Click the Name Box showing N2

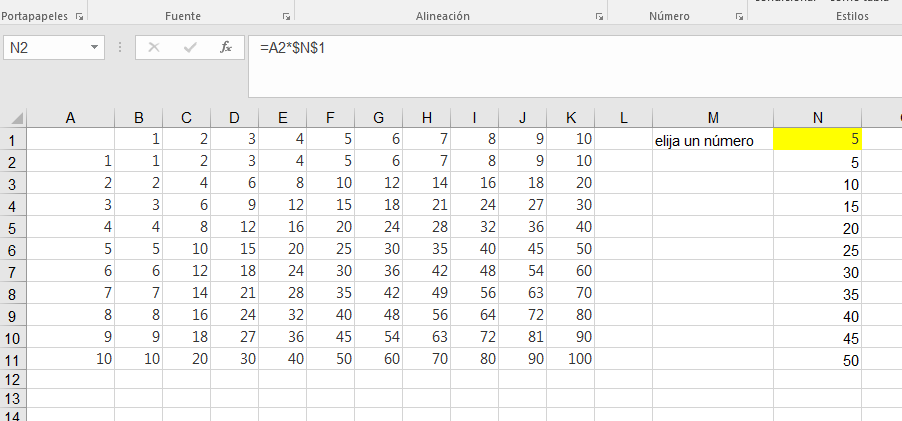coord(45,47)
